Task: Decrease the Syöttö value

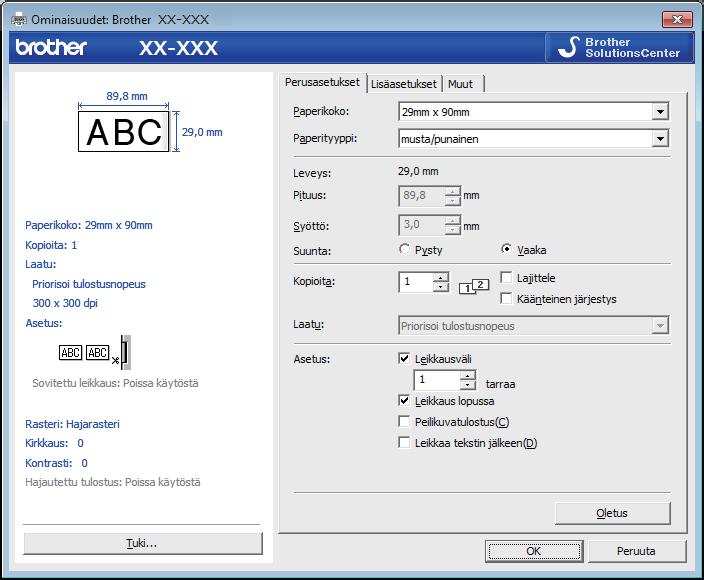Action: tap(453, 229)
